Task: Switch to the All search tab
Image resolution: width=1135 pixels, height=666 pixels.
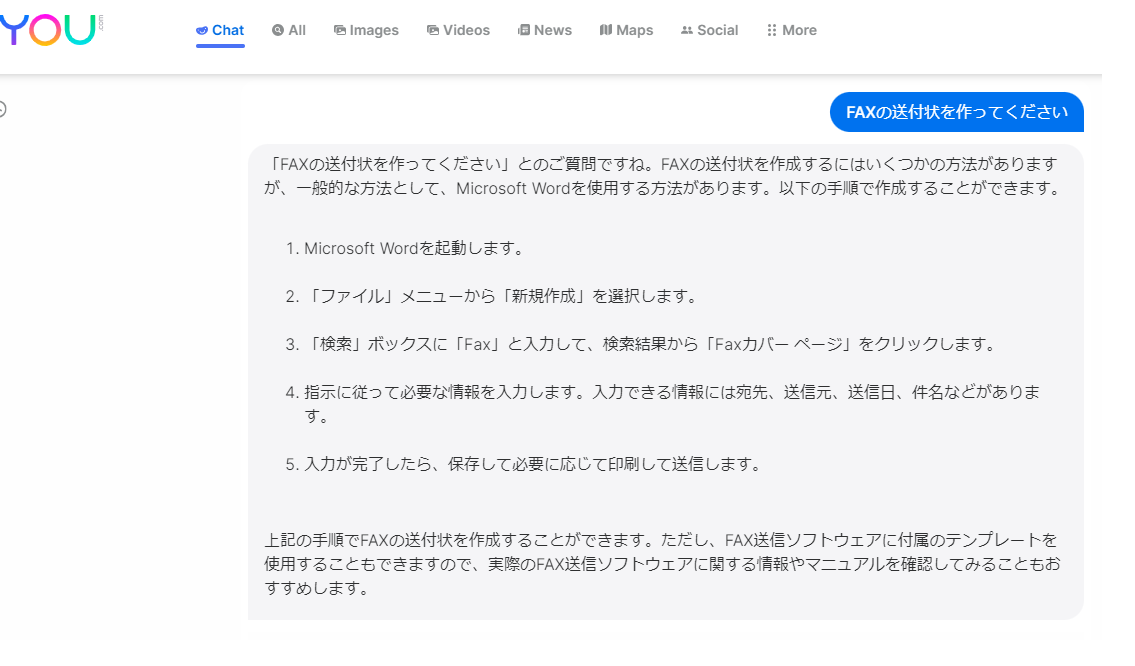Action: point(289,30)
